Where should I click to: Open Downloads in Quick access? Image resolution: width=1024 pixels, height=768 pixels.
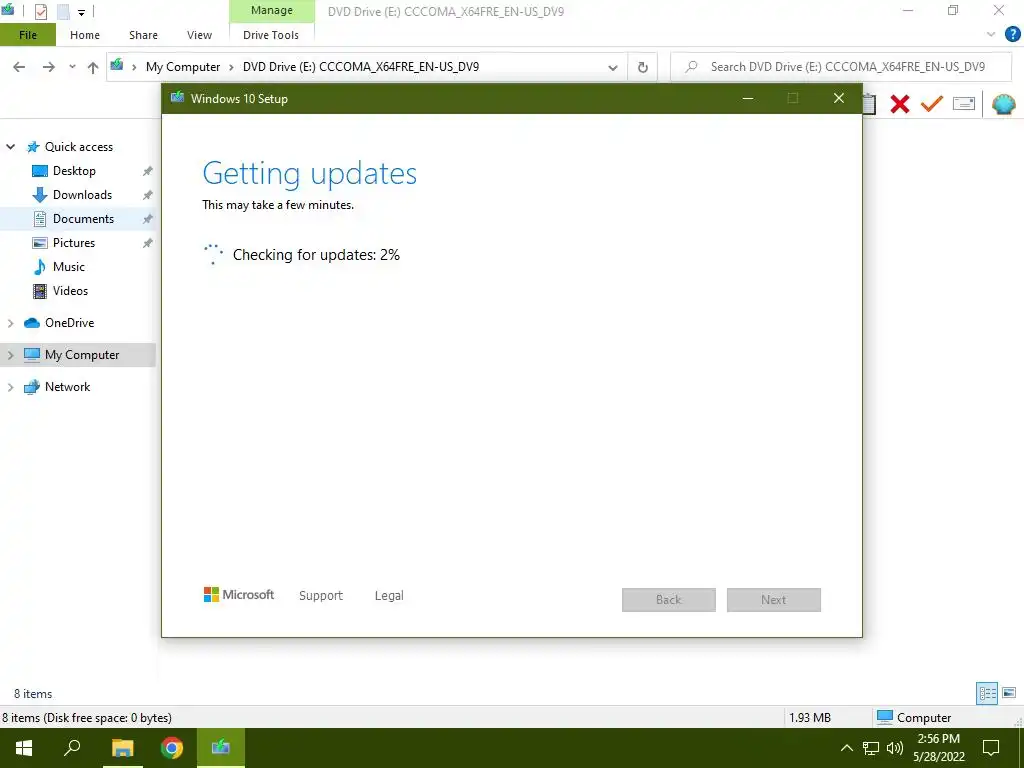coord(82,195)
